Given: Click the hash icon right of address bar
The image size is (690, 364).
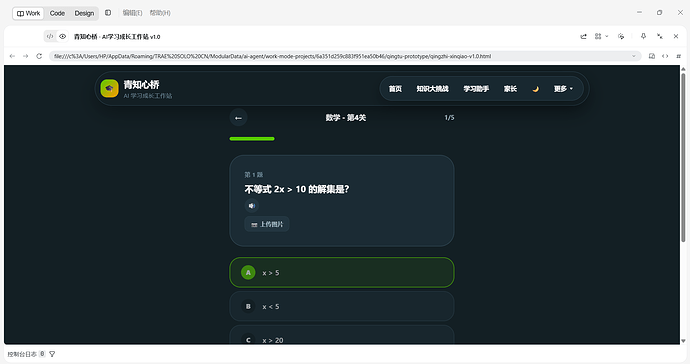Looking at the screenshot, I should [x=679, y=56].
